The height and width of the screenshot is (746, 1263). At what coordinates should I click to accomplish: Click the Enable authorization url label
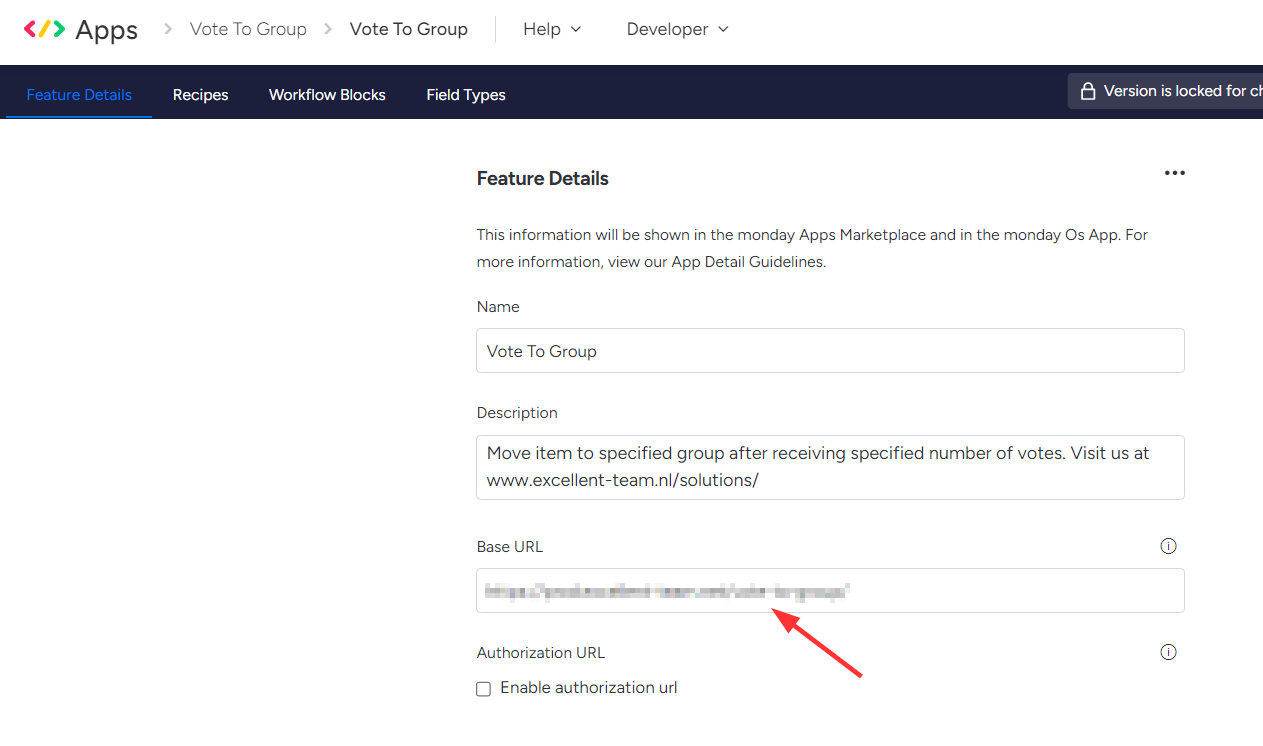[x=589, y=688]
